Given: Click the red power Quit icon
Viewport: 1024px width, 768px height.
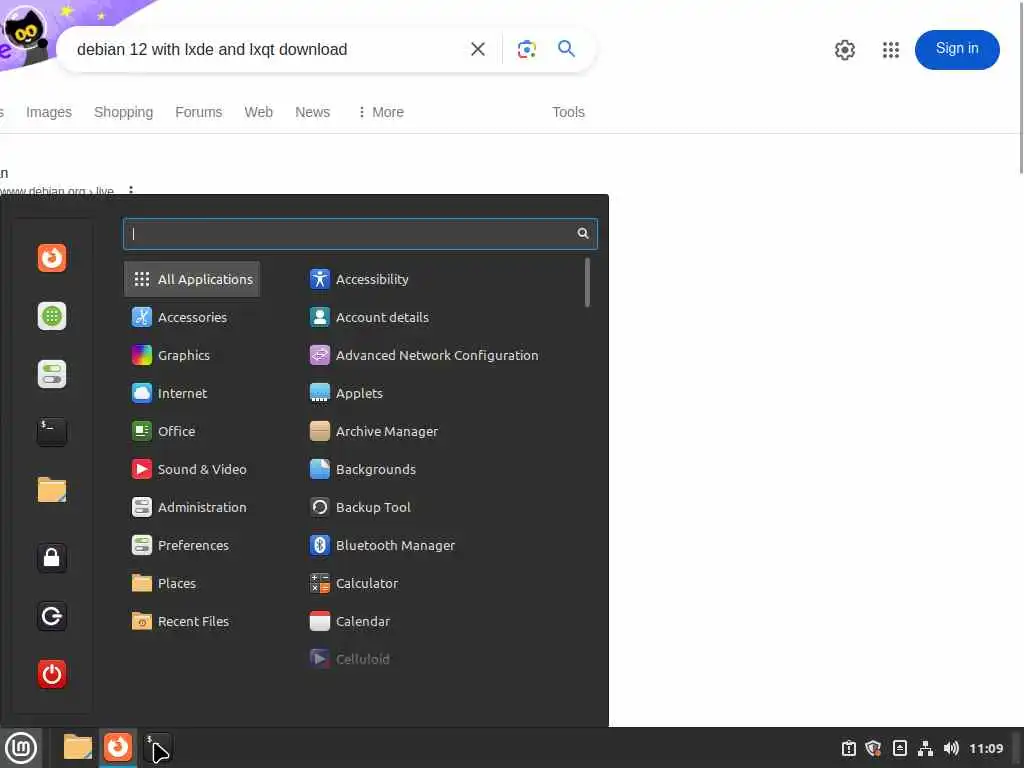Looking at the screenshot, I should 52,674.
